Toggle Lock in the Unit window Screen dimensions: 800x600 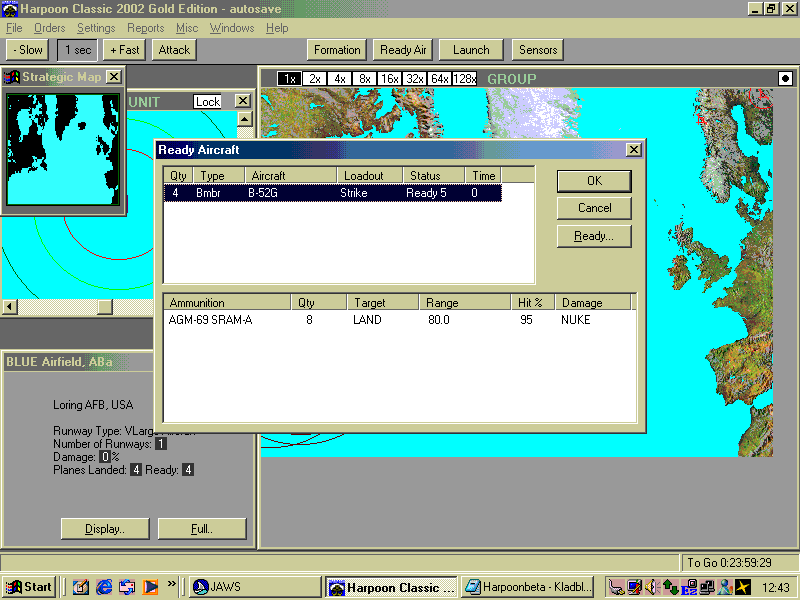click(x=208, y=102)
